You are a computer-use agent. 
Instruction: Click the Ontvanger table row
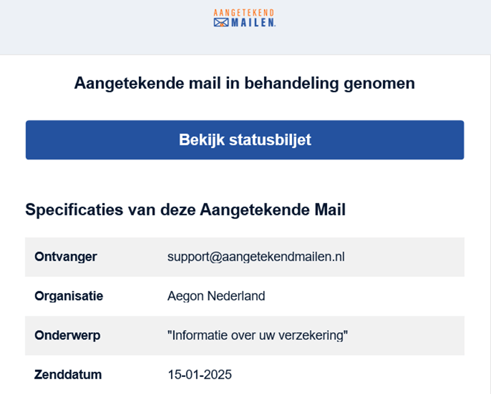[x=245, y=257]
